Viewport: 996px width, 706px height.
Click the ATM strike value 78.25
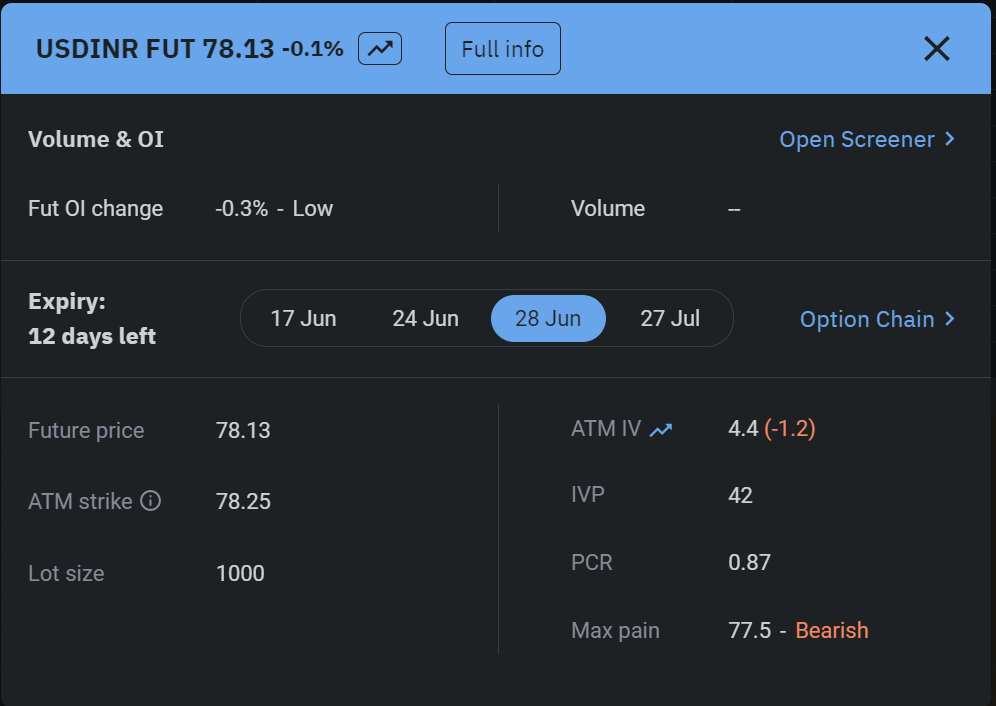(x=243, y=501)
